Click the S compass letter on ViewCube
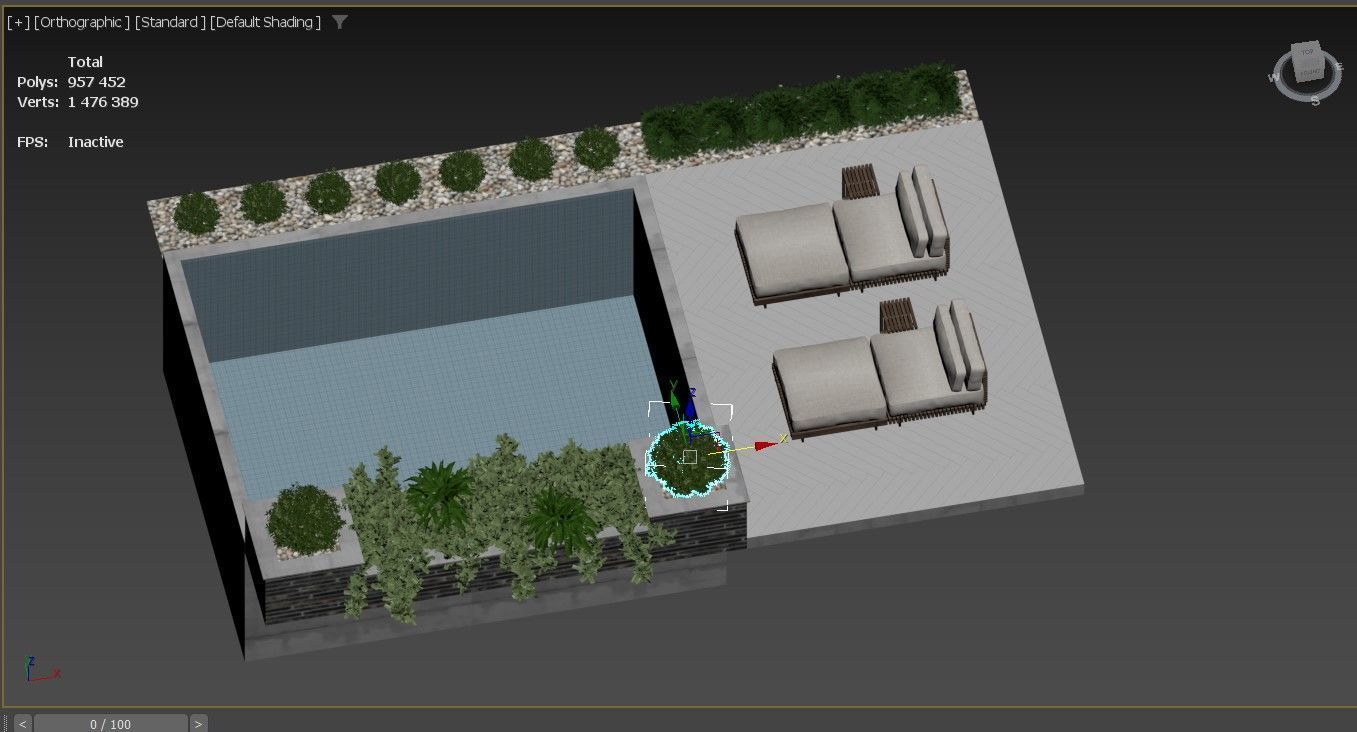Screen dimensions: 1357x732 1315,100
